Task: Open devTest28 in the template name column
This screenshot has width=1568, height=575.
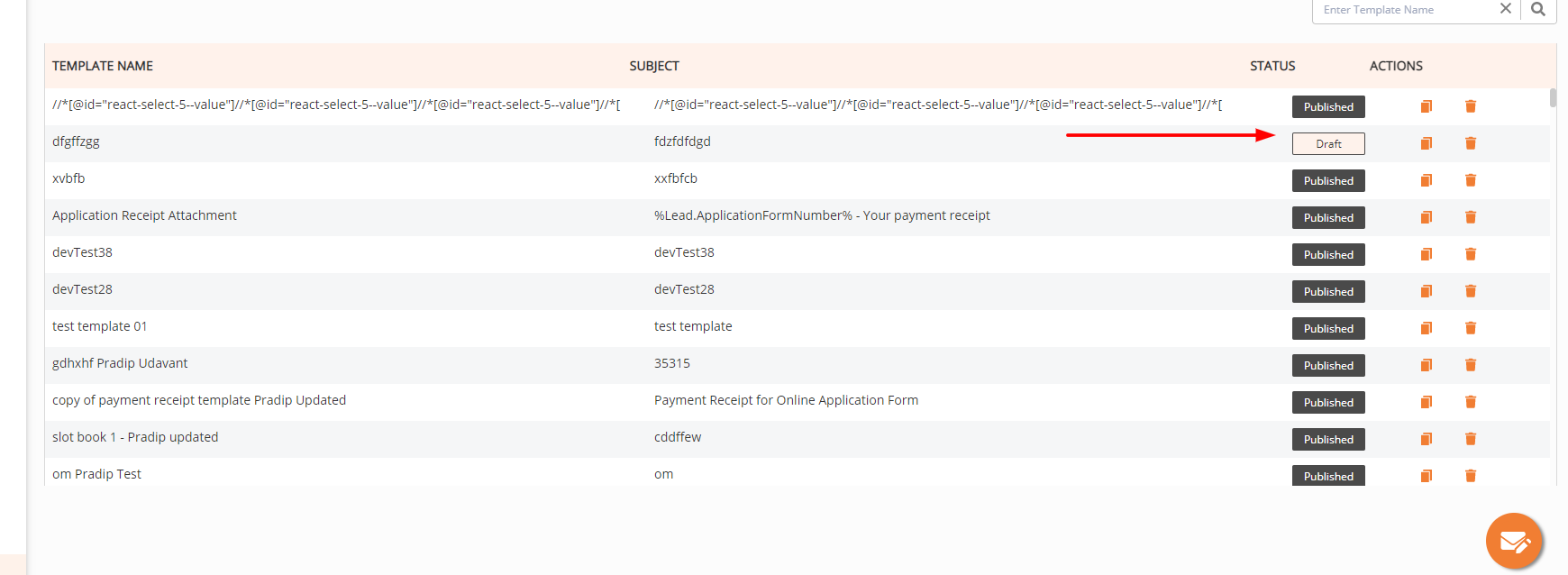Action: 82,289
